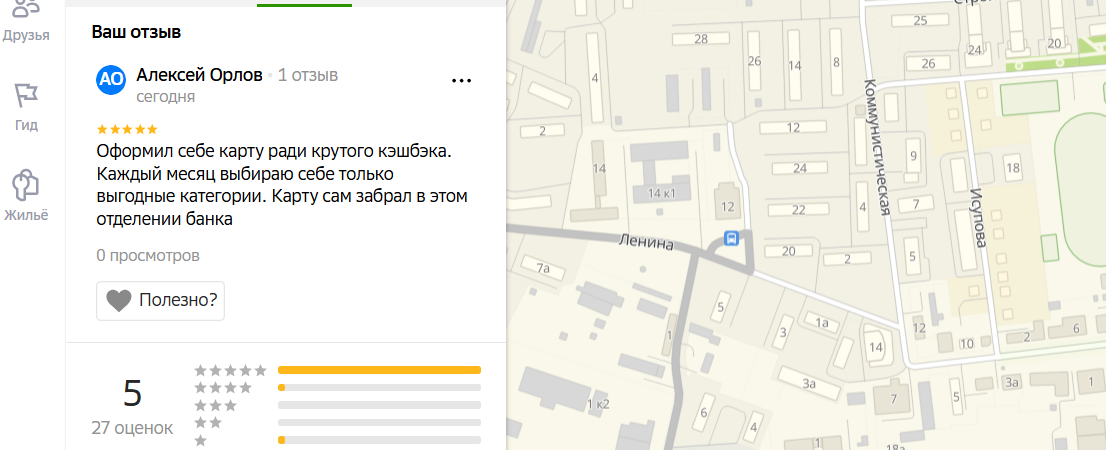Open the Друзья sidebar section
1106x450 pixels.
point(26,20)
